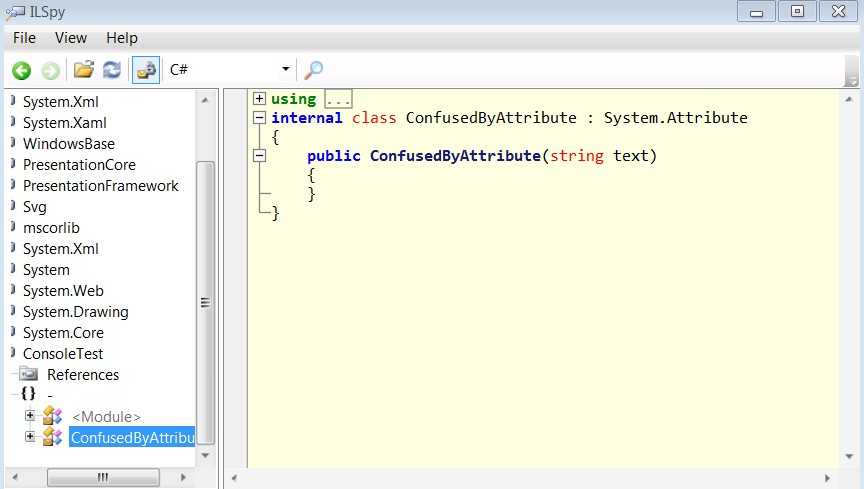The width and height of the screenshot is (864, 489).
Task: Open the Help menu
Action: pyautogui.click(x=122, y=38)
